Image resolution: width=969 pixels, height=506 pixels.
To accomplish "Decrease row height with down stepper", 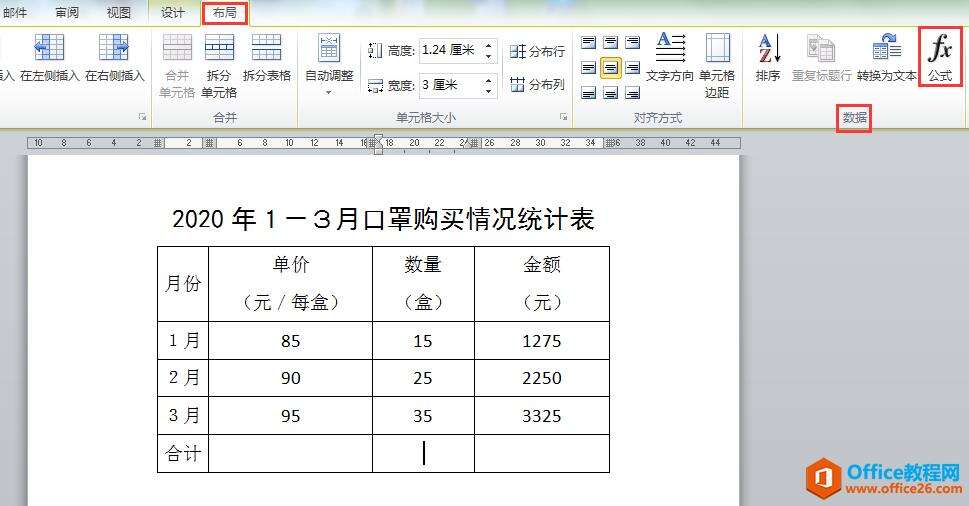I will [488, 56].
